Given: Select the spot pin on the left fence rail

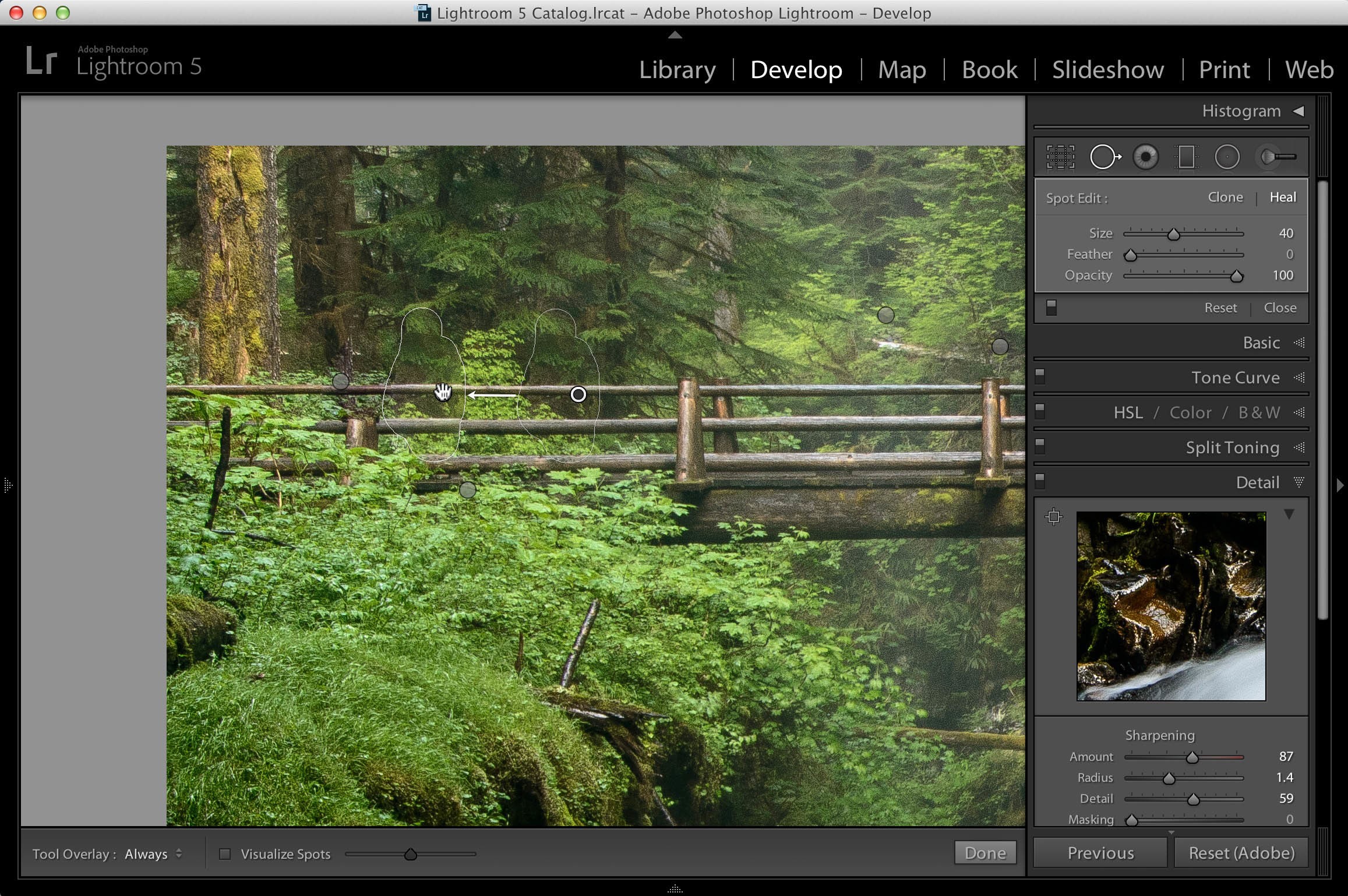Looking at the screenshot, I should (x=341, y=382).
